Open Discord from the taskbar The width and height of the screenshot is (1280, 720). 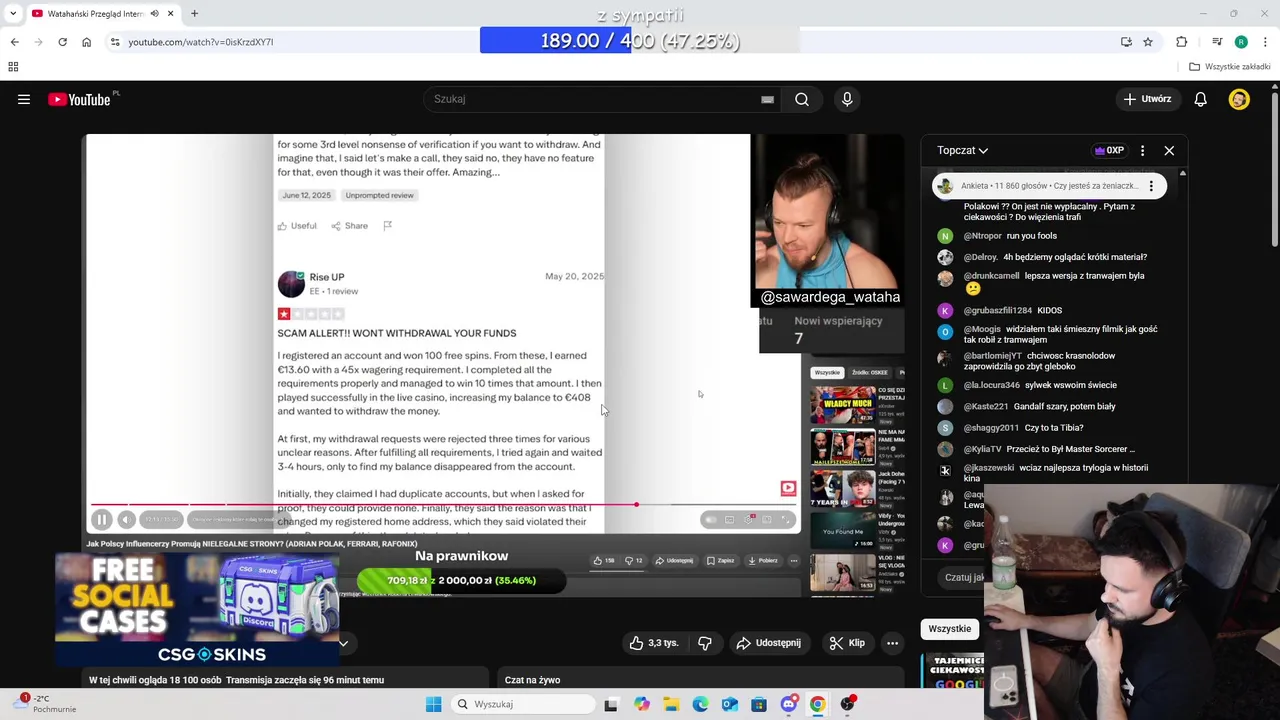tap(788, 704)
